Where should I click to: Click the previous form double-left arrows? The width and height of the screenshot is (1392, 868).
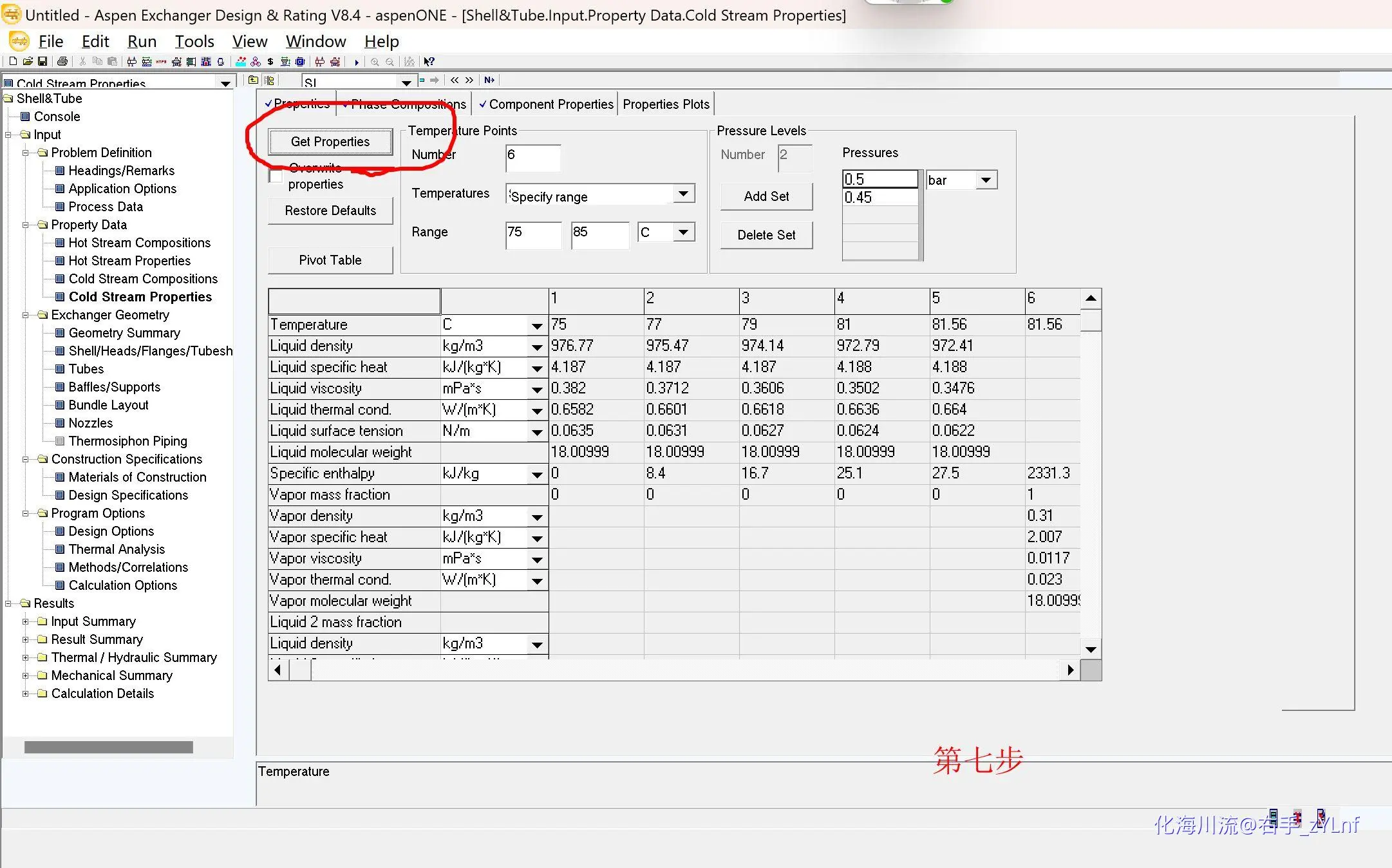pos(455,80)
